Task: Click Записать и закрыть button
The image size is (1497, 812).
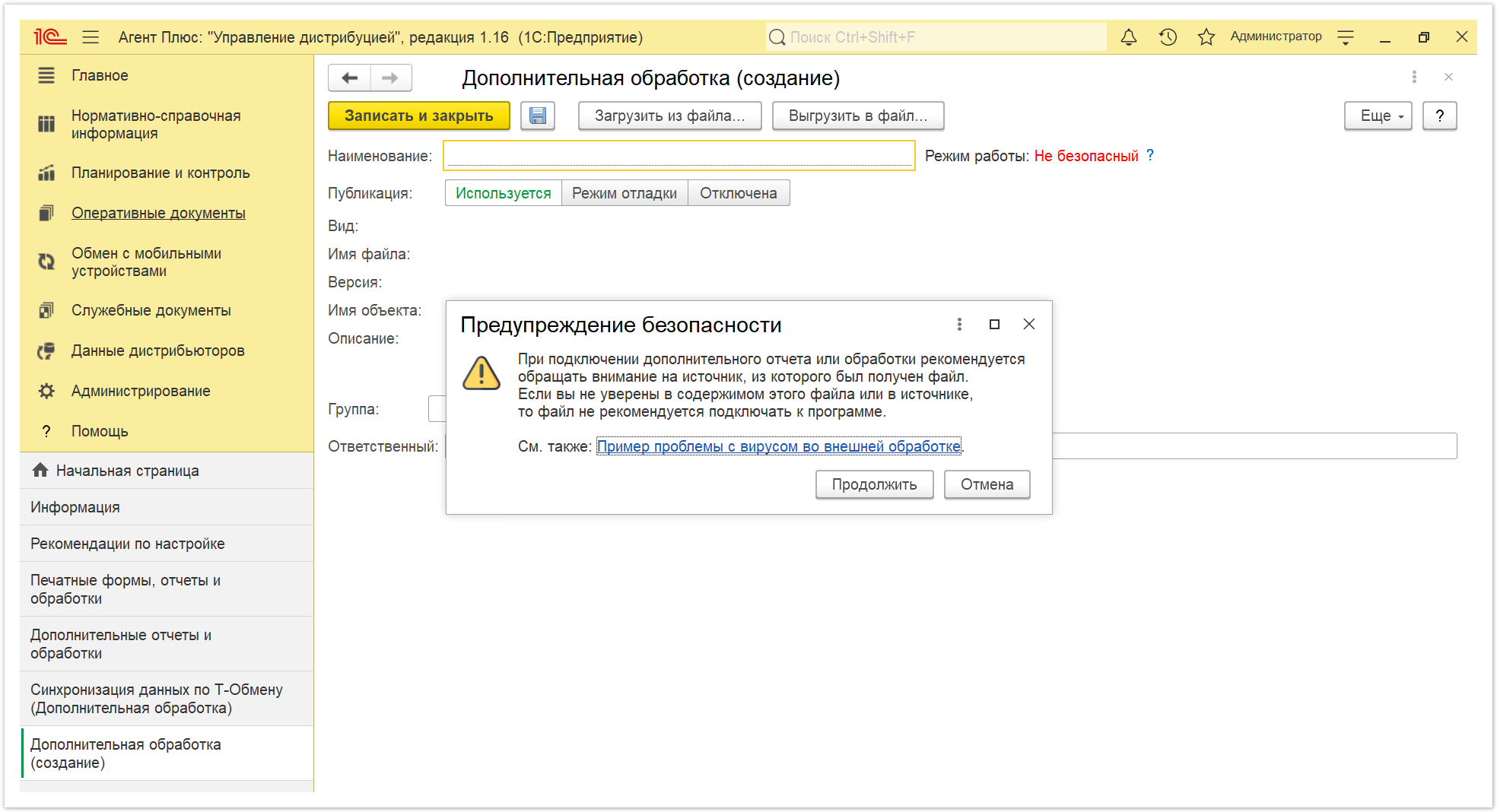Action: point(419,116)
